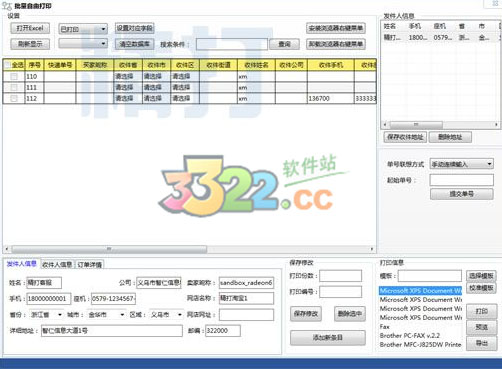The image size is (502, 369).
Task: Click the 模板 template field
Action: click(430, 276)
